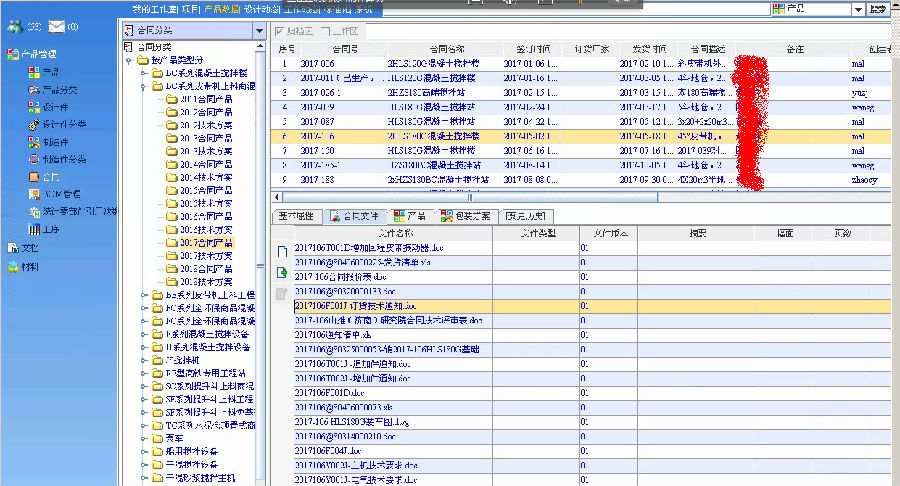The height and width of the screenshot is (486, 900).
Task: Select 文档 section in the left sidebar
Action: (30, 247)
